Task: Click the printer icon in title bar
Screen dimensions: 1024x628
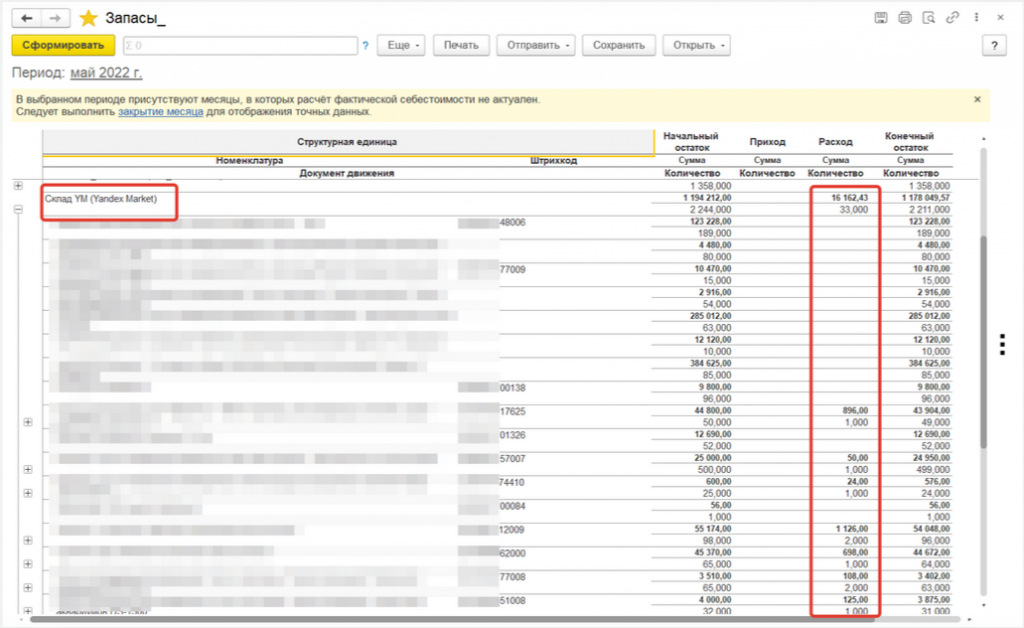Action: [x=905, y=18]
